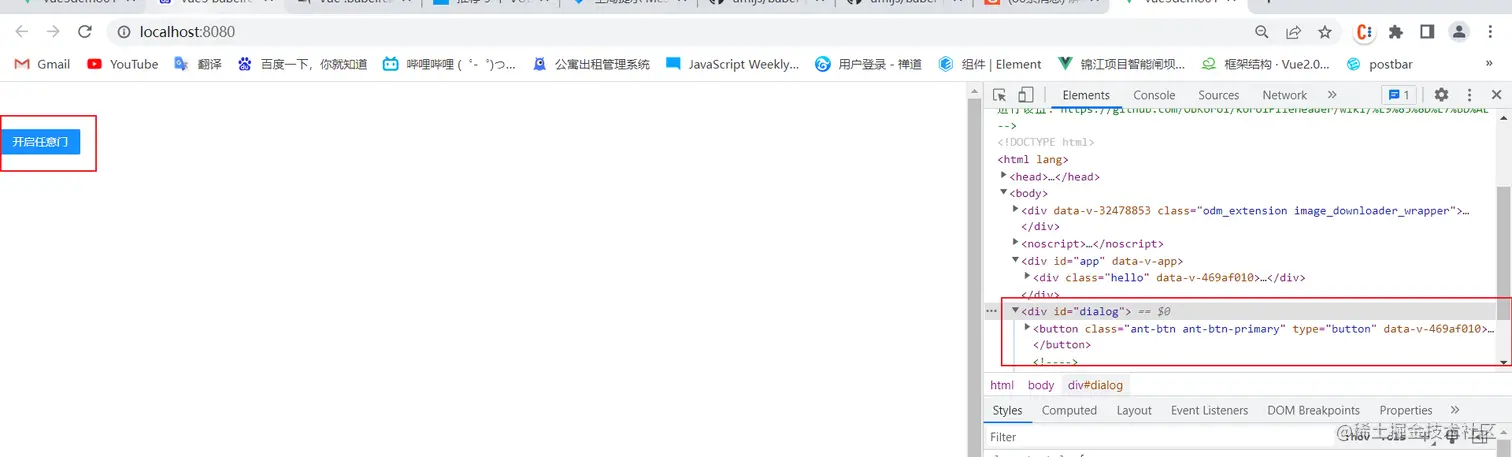The height and width of the screenshot is (457, 1512).
Task: Open the Chrome three-dot menu
Action: coord(1489,32)
